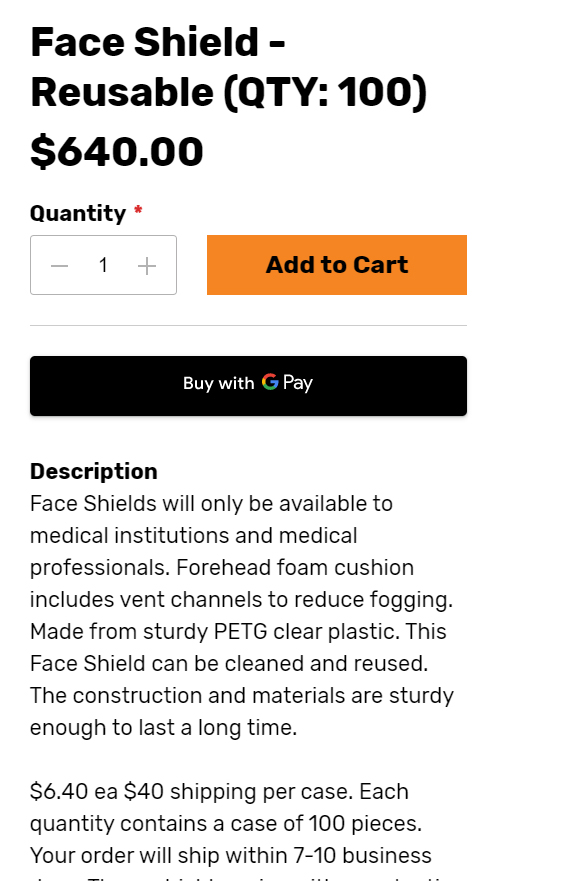
Task: Click the 'Pay' word beside the G logo
Action: (298, 383)
